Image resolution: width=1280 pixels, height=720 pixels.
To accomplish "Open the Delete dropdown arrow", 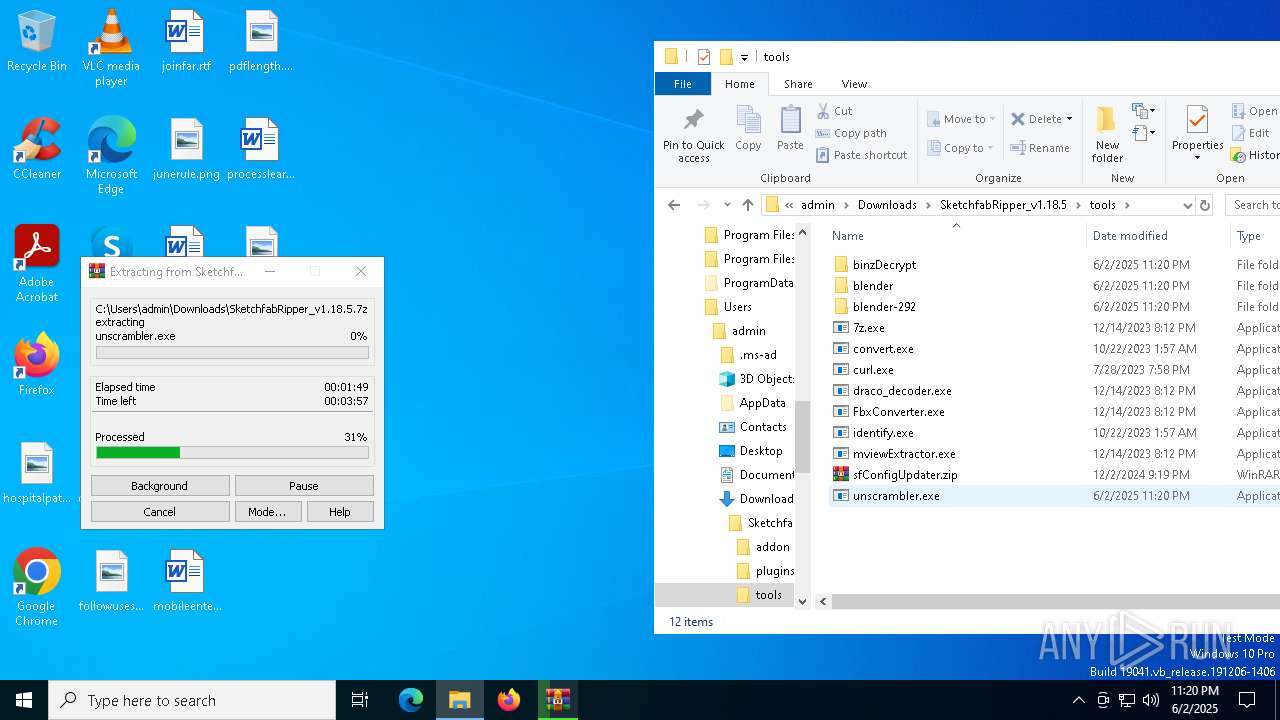I will 1069,119.
